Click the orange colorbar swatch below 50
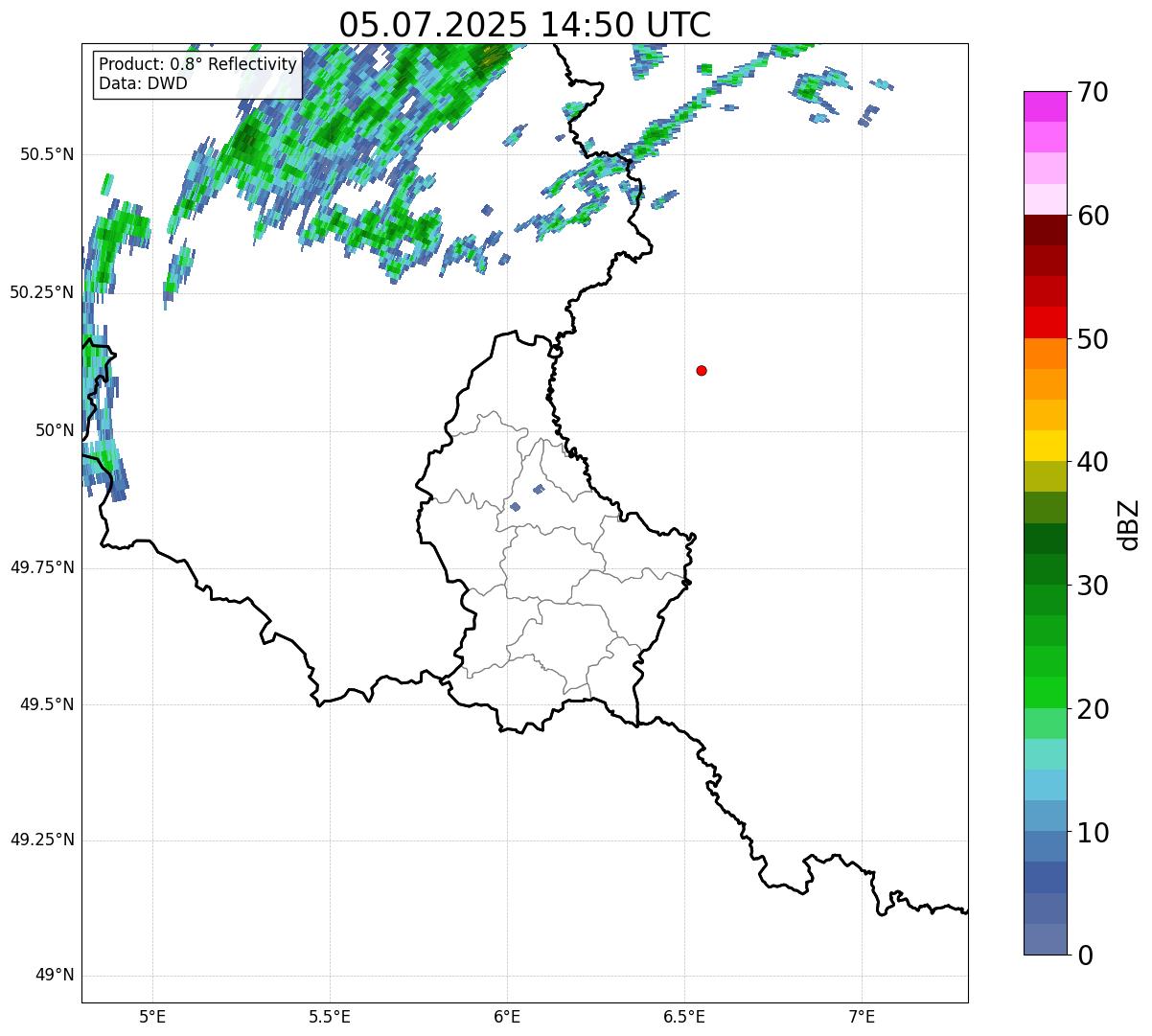The height and width of the screenshot is (1036, 1152). [1046, 354]
